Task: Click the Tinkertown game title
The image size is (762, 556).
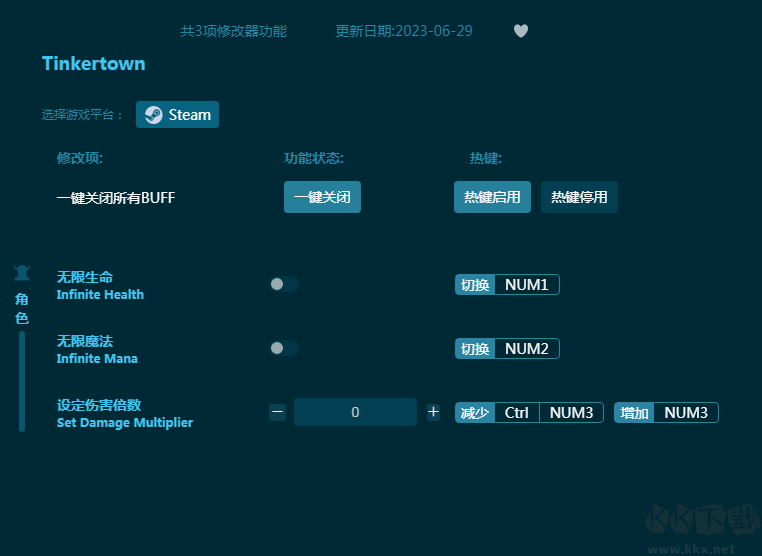Action: click(x=94, y=64)
